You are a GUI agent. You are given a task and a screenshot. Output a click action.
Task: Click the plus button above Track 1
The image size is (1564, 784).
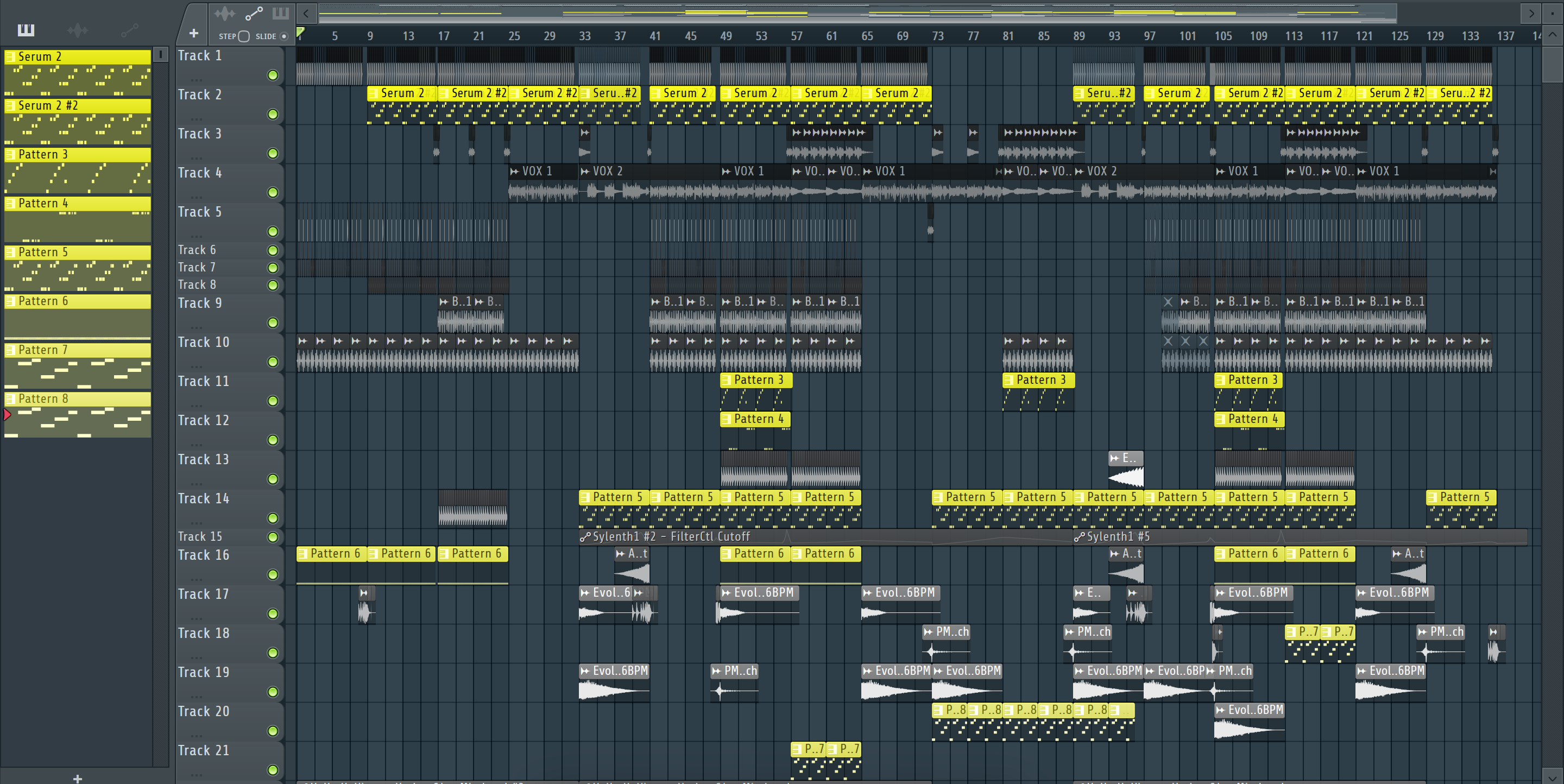(194, 33)
